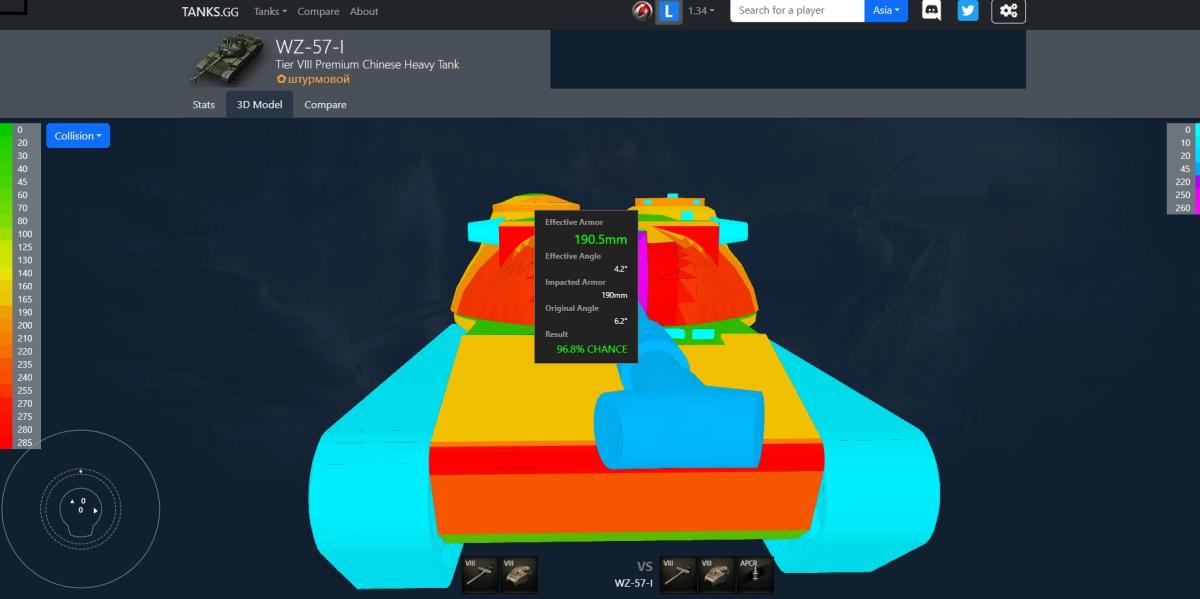Expand the 1.34 version dropdown

coord(701,11)
